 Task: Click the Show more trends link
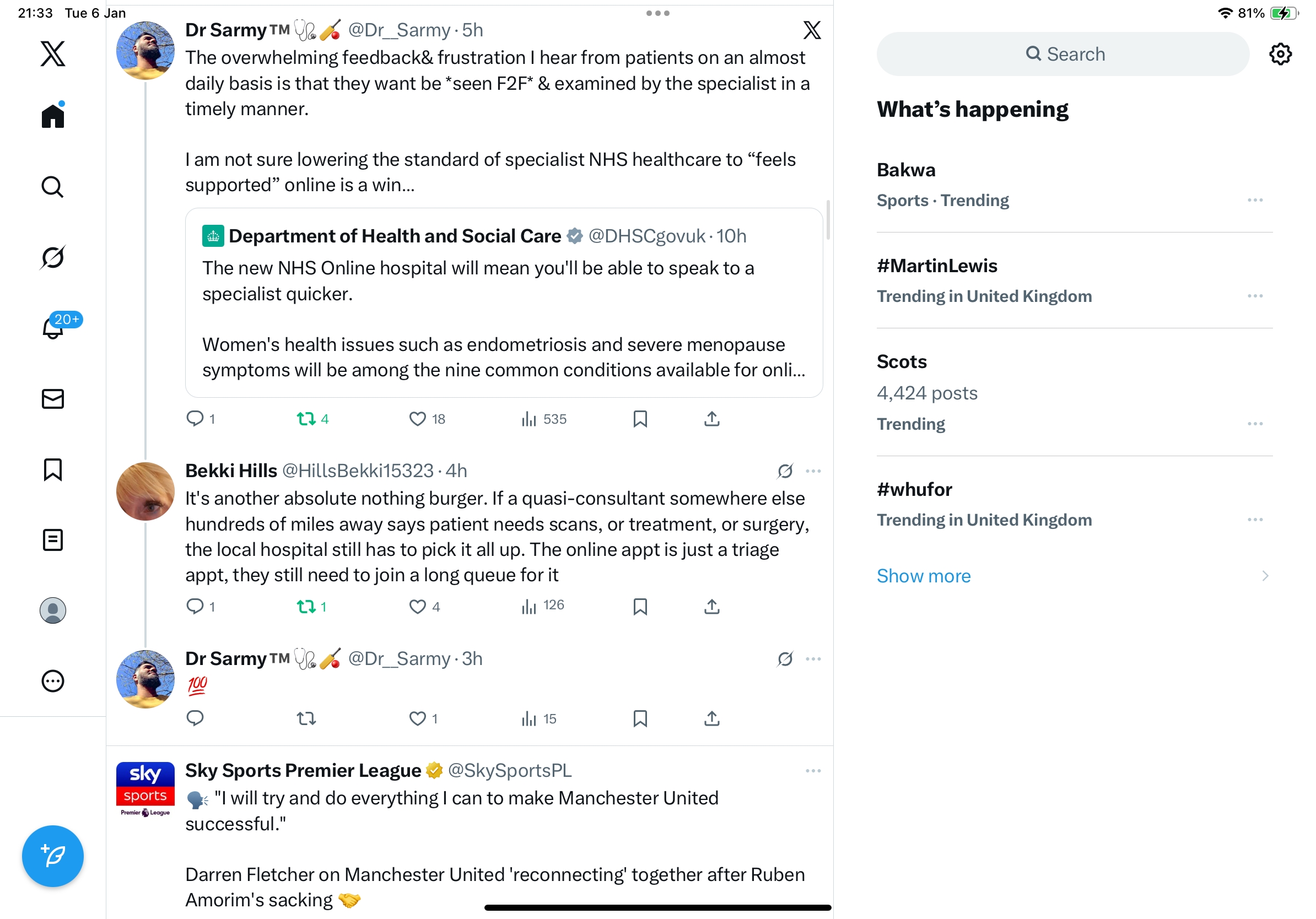click(x=924, y=576)
